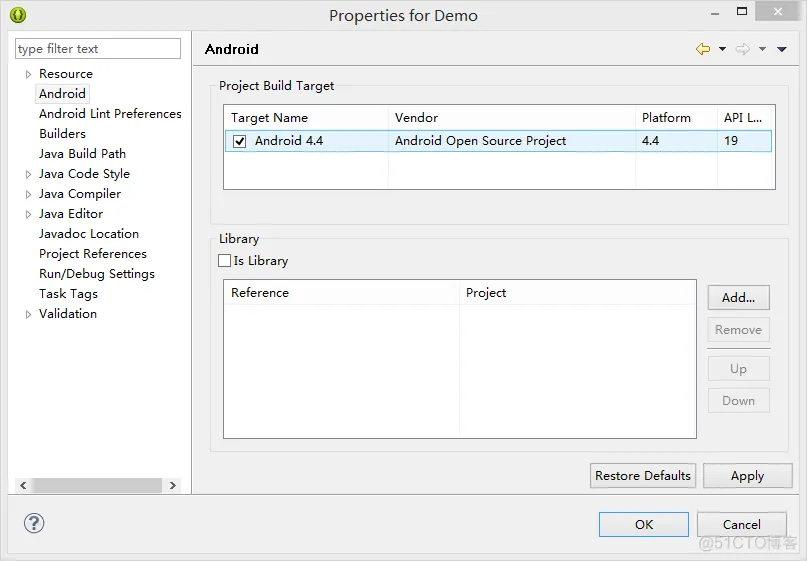
Task: Open Android Lint Preferences page
Action: coord(110,114)
